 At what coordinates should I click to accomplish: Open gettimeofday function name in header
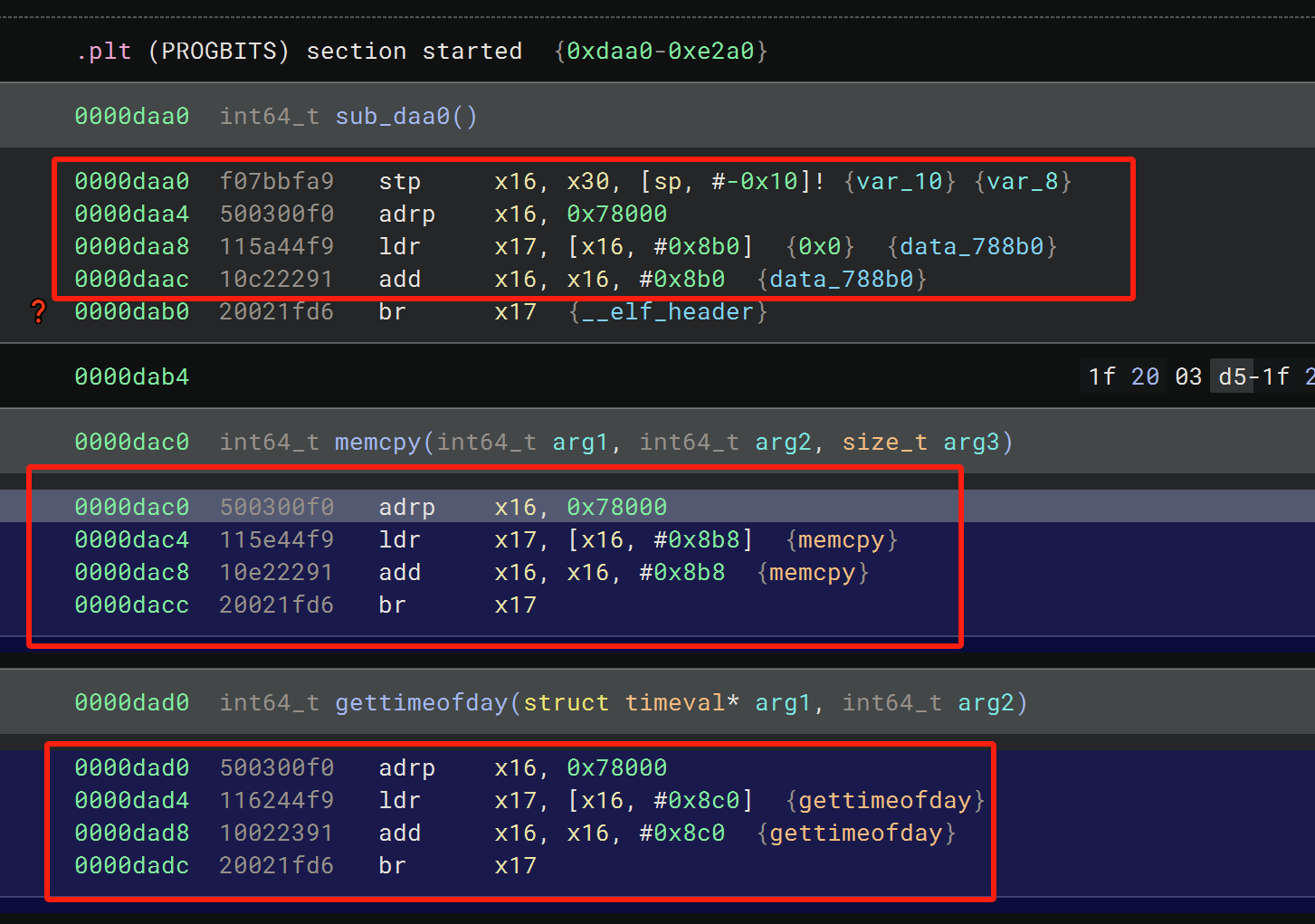422,702
